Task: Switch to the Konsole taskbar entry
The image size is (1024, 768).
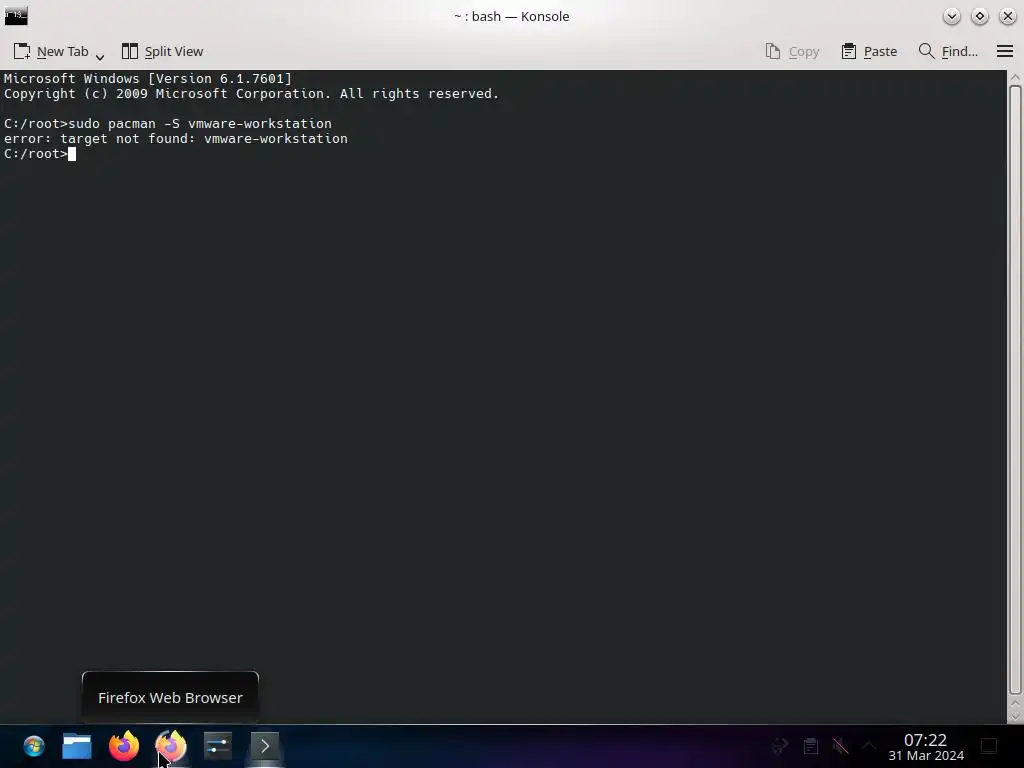Action: 264,746
